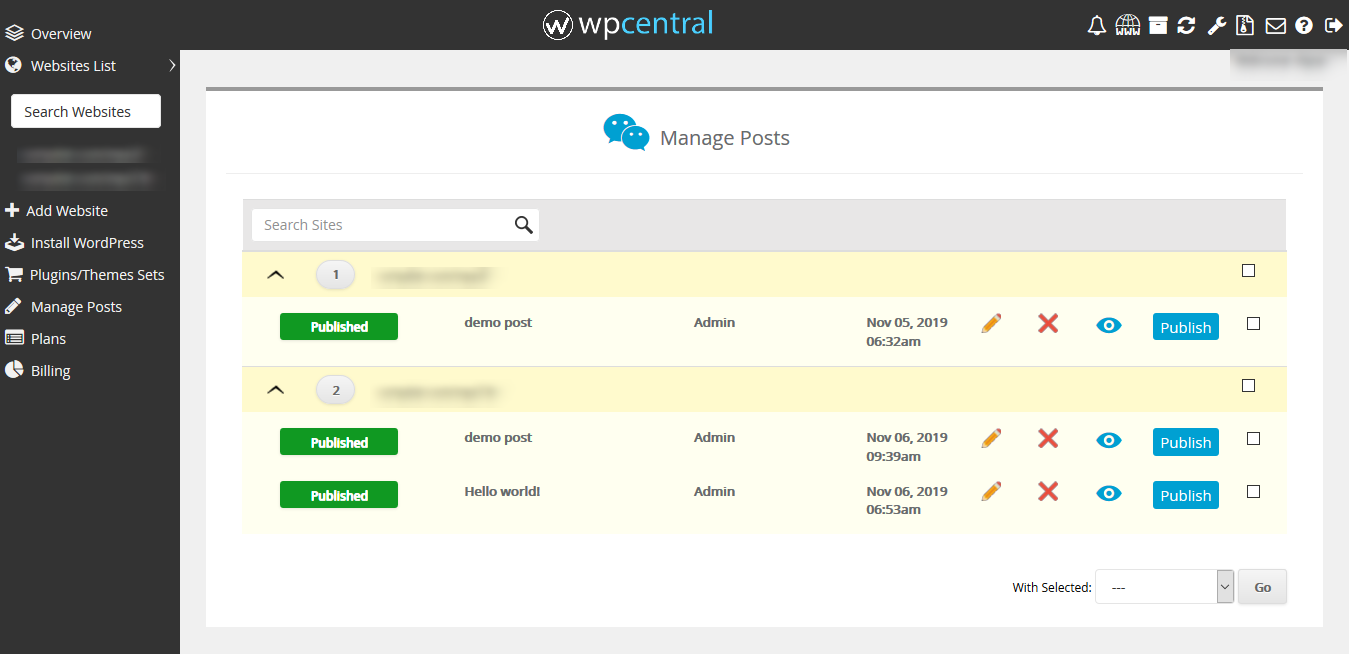This screenshot has width=1349, height=654.
Task: Go to Add Website
Action: [x=67, y=211]
